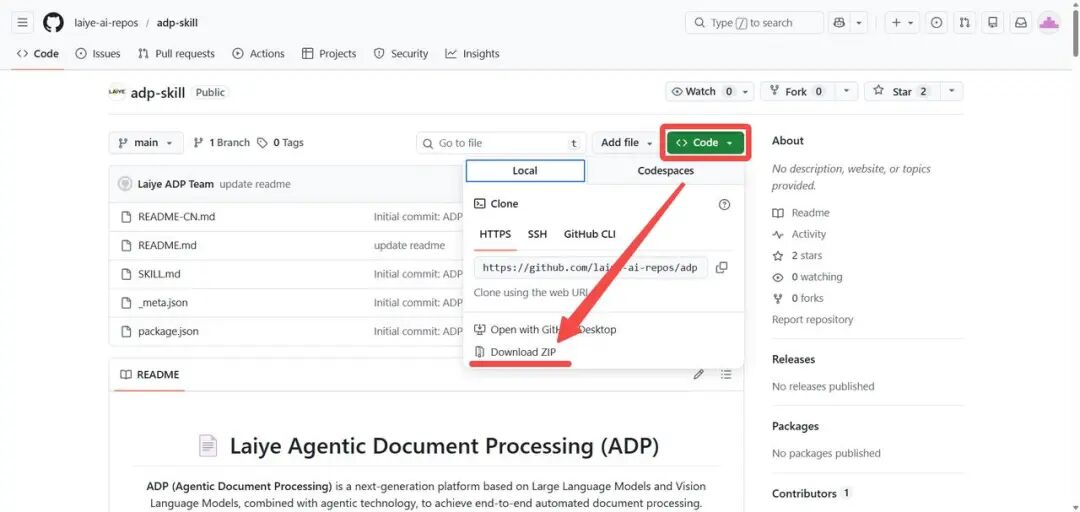This screenshot has height=512, width=1080.
Task: Open the Copilot icon in header
Action: pyautogui.click(x=839, y=22)
